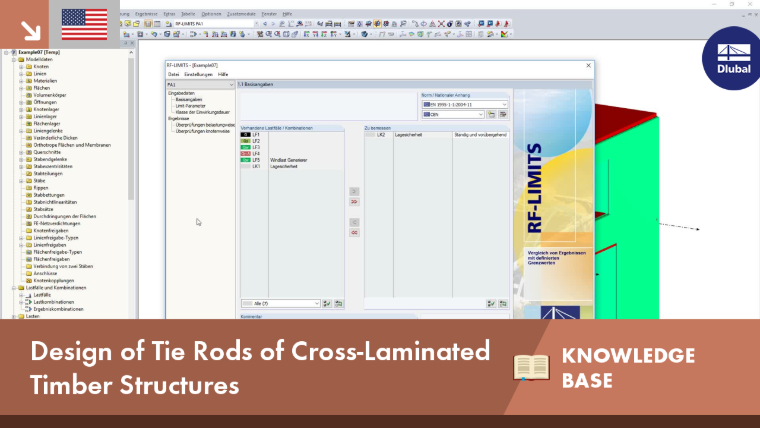Viewport: 760px width, 428px height.
Task: Click the remove-all double left arrow button
Action: pos(354,233)
